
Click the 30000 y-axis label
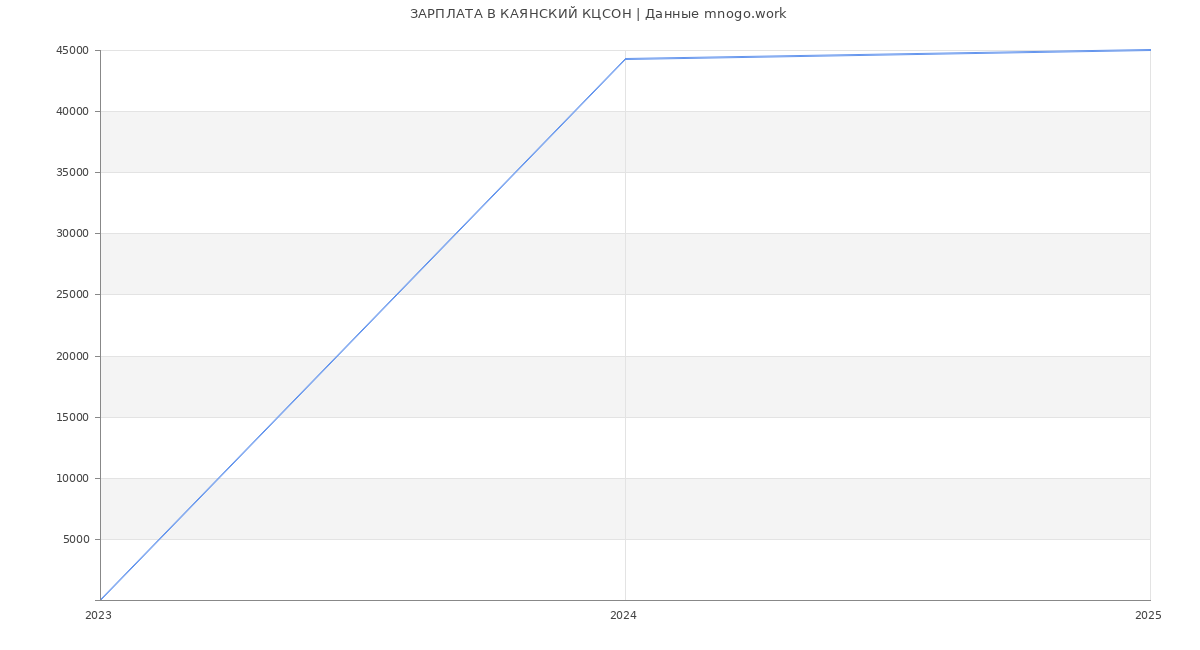(72, 234)
